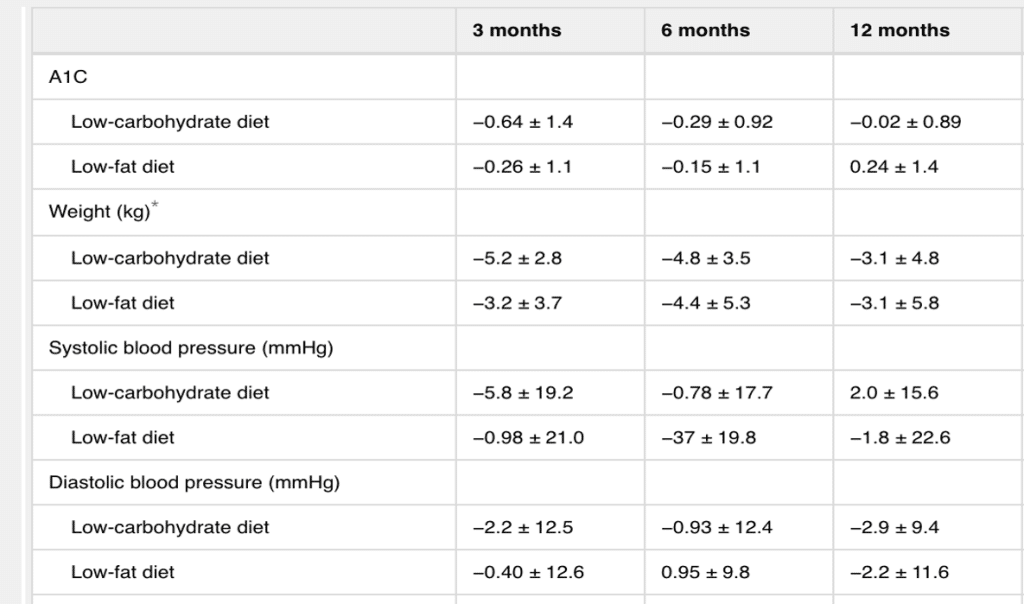Viewport: 1024px width, 604px height.
Task: Click the –0.64 ± 1.4 A1C cell
Action: (x=522, y=122)
